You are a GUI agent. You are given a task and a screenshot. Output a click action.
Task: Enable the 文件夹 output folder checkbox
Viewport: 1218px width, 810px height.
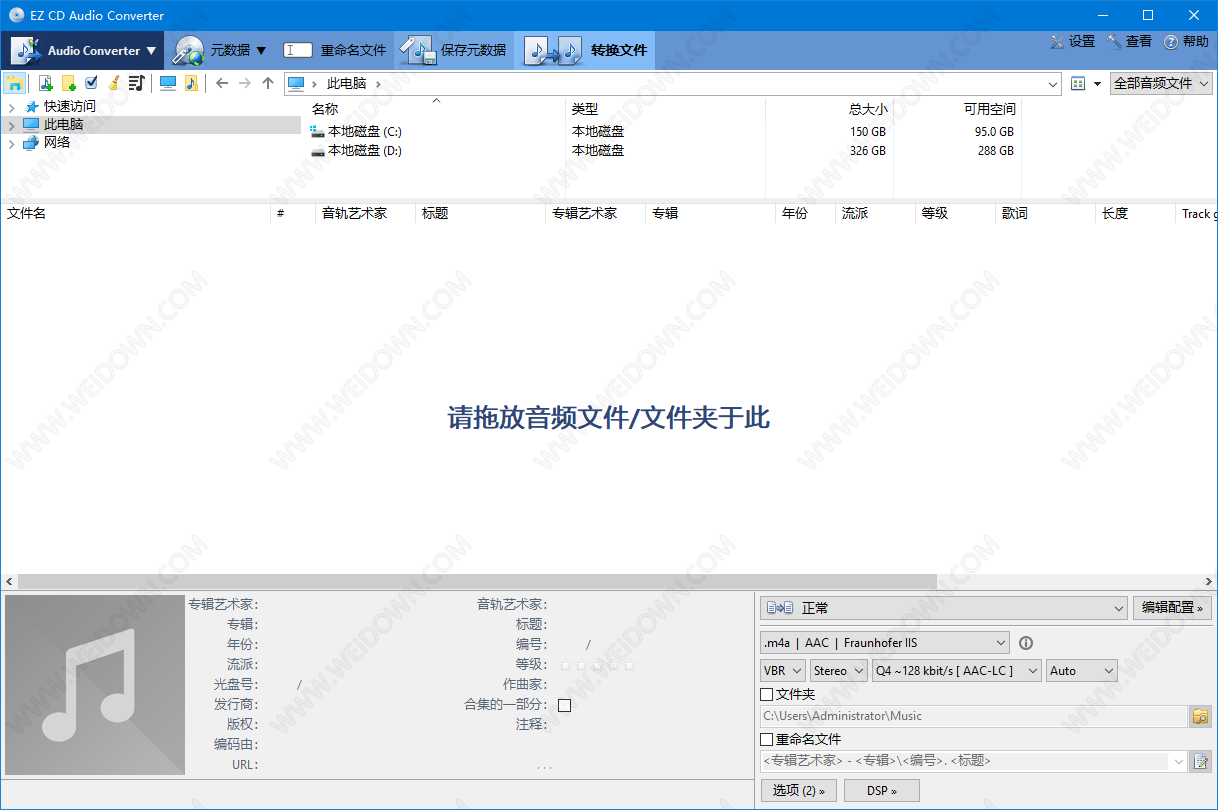[767, 694]
